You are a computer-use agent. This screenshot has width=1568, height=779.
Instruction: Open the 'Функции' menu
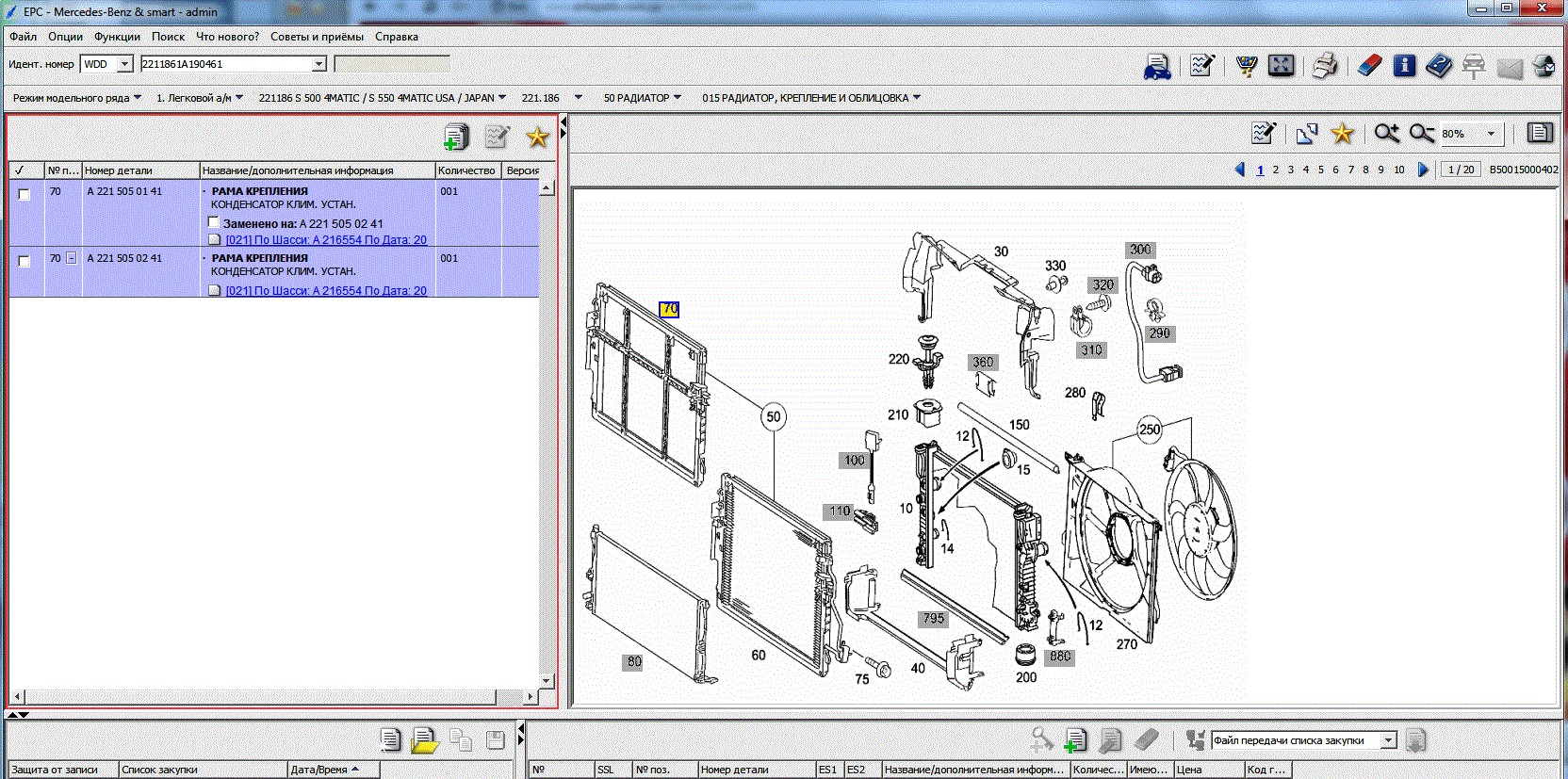[x=117, y=37]
